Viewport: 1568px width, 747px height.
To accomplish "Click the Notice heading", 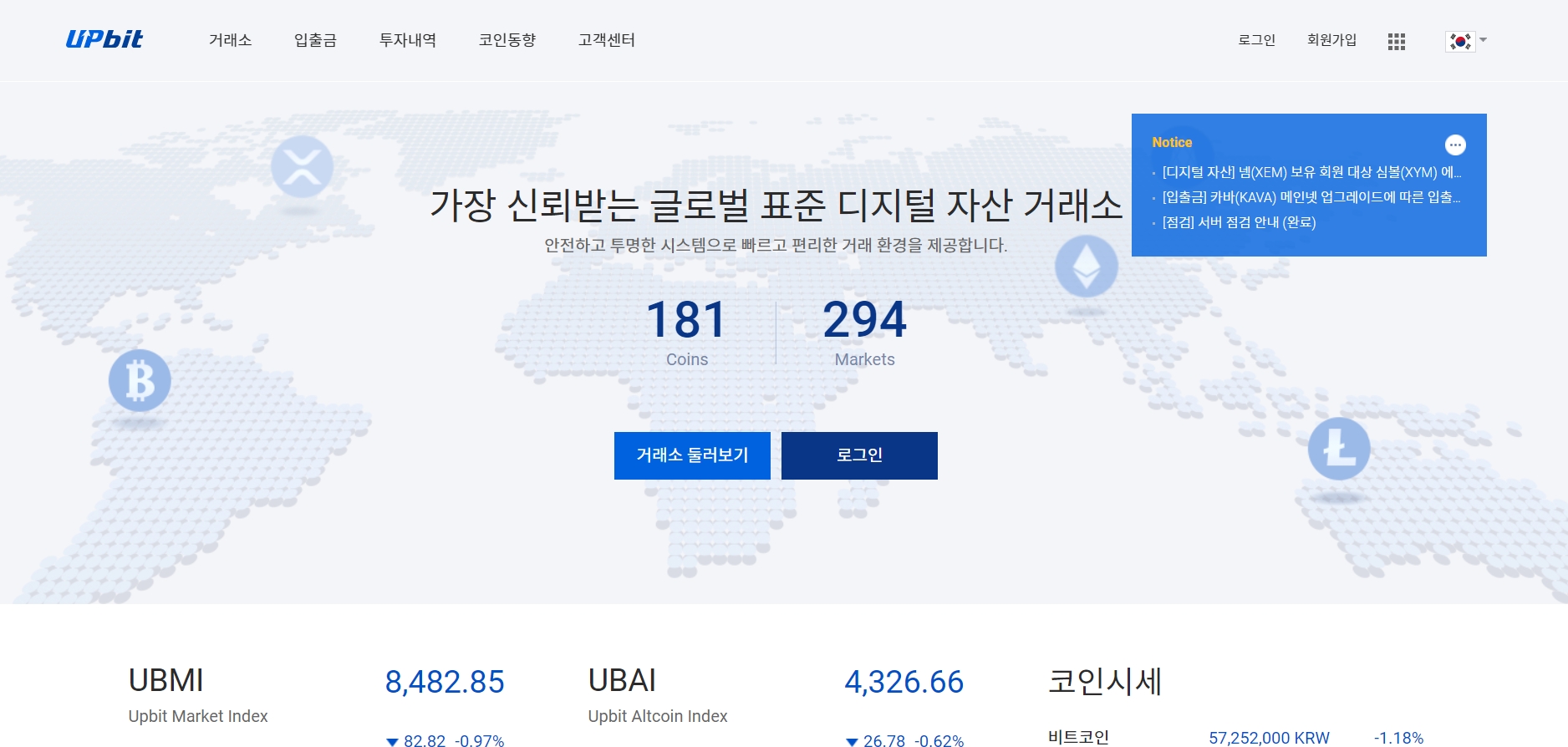I will (1172, 143).
